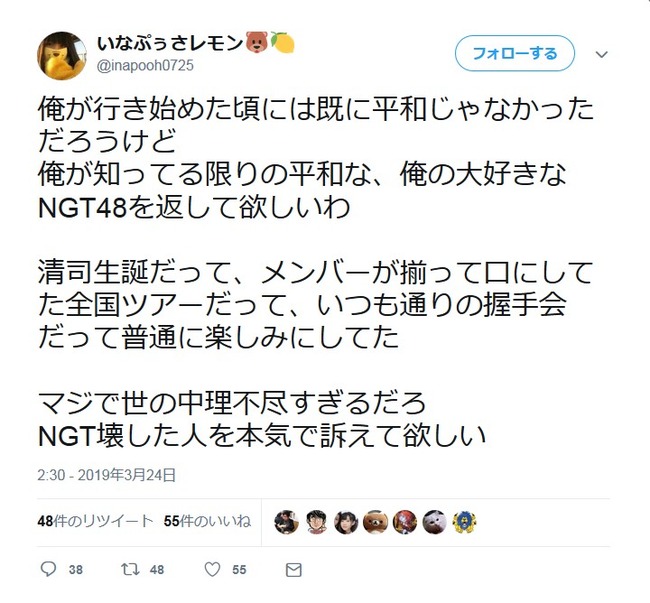
Task: Click the @inapooh0725 username handle
Action: (145, 65)
